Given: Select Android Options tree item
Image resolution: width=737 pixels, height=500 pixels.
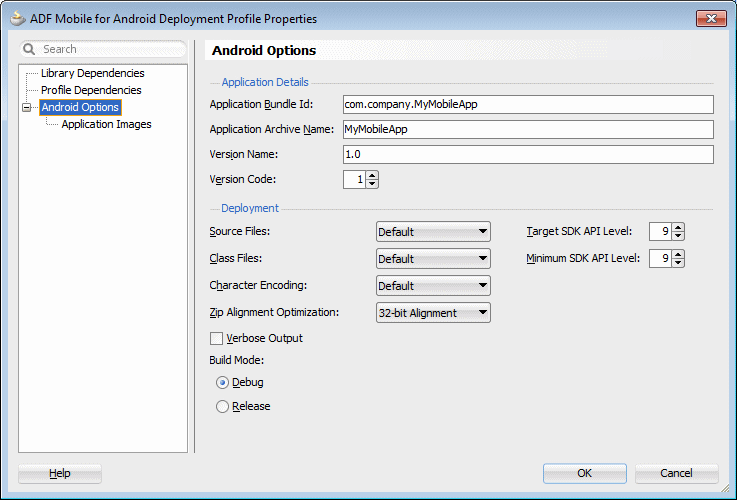Looking at the screenshot, I should pos(80,107).
